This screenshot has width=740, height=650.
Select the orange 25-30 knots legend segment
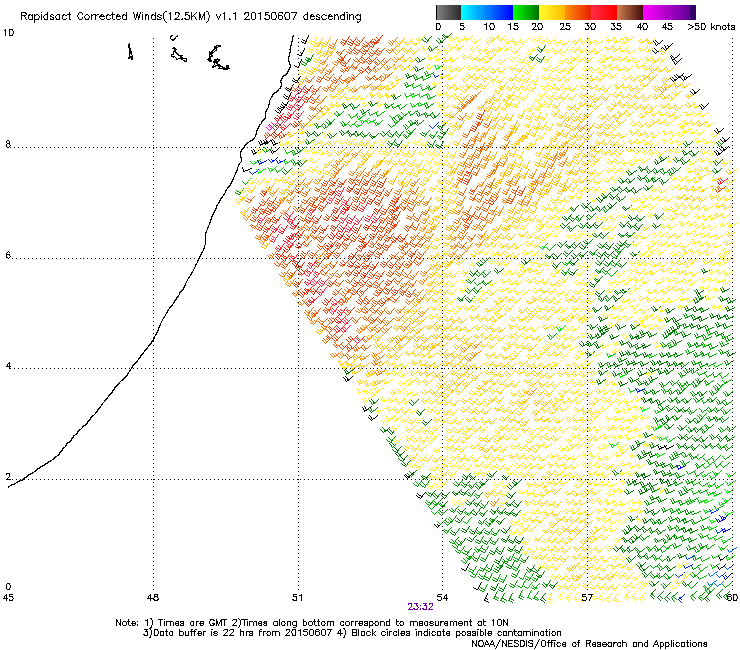[578, 12]
